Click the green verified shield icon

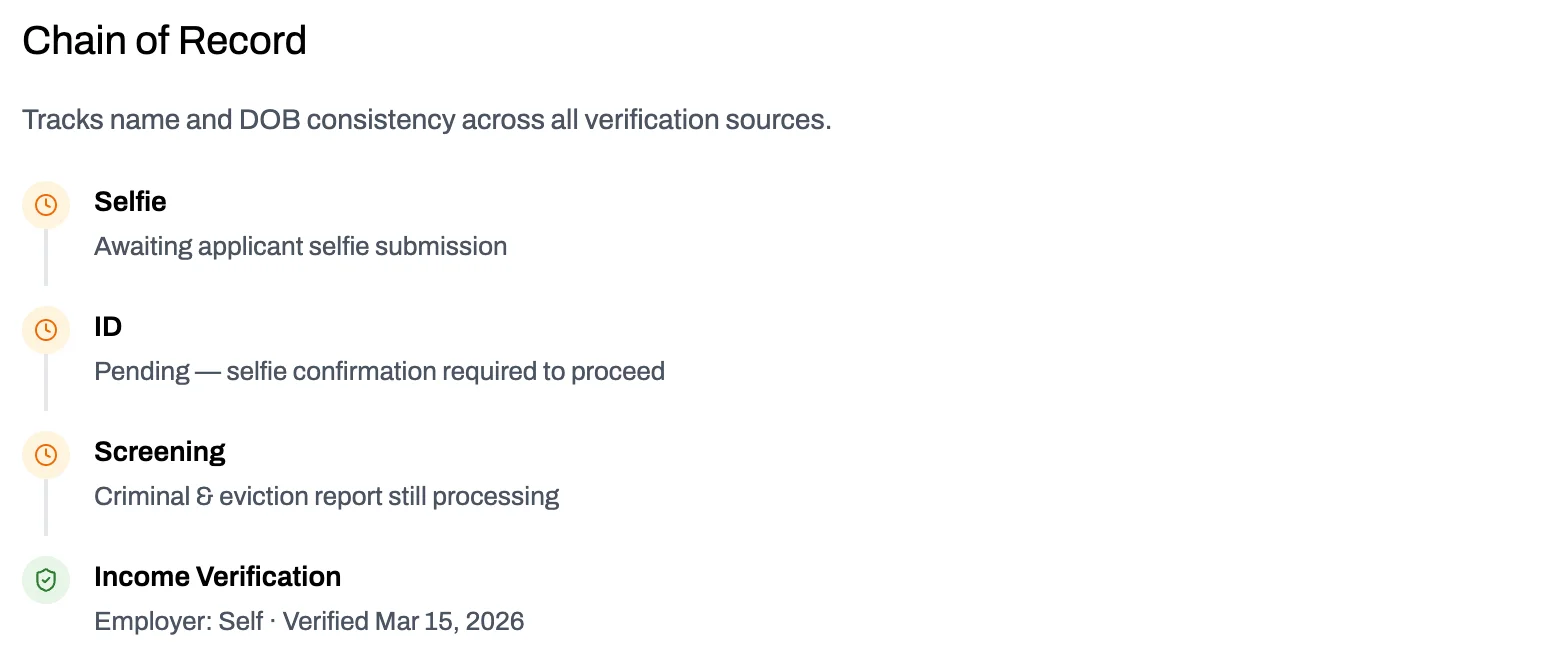(46, 580)
